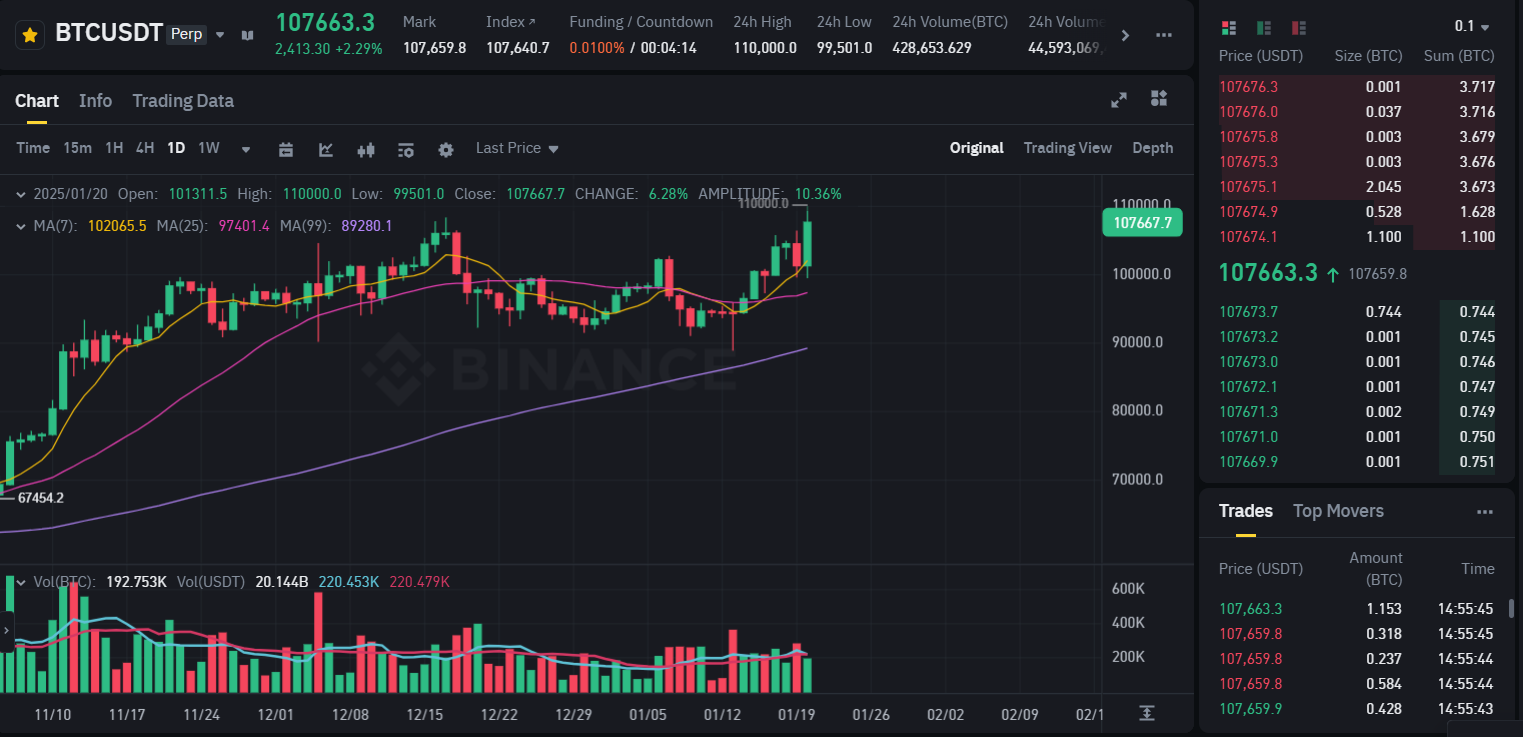This screenshot has width=1523, height=737.
Task: Collapse the Vol(BTC) indicator legend chevron
Action: (22, 581)
